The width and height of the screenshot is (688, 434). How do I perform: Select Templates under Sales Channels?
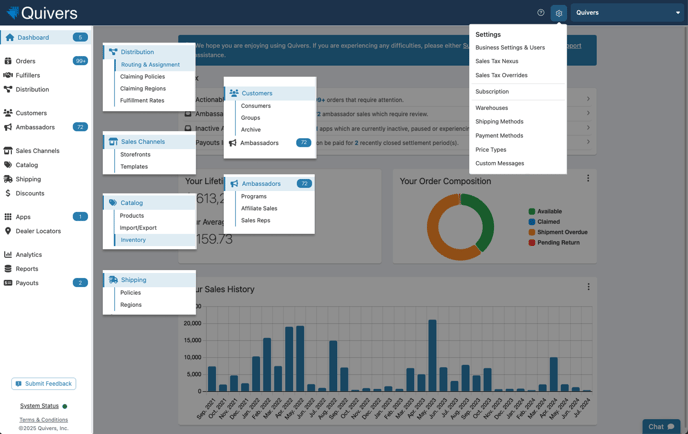[x=134, y=166]
